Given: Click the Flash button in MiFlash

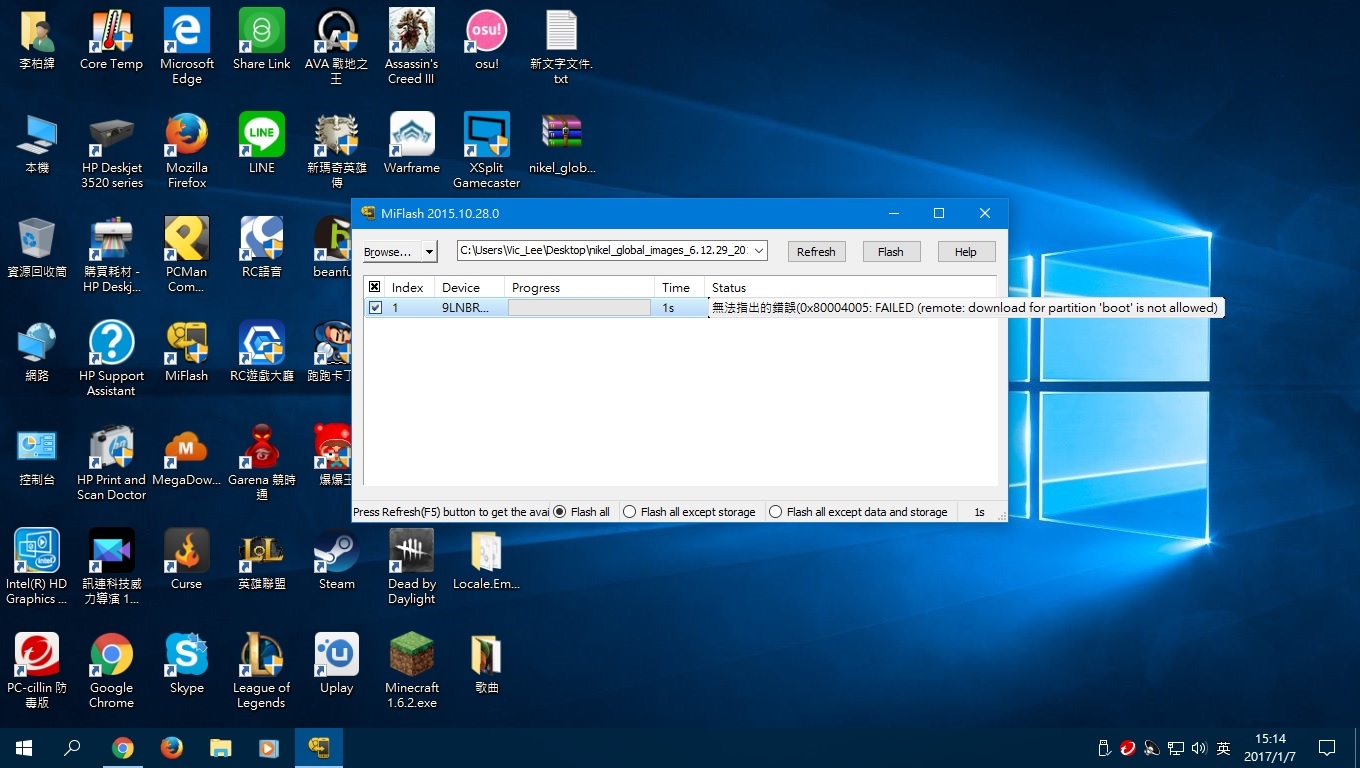Looking at the screenshot, I should (x=891, y=252).
